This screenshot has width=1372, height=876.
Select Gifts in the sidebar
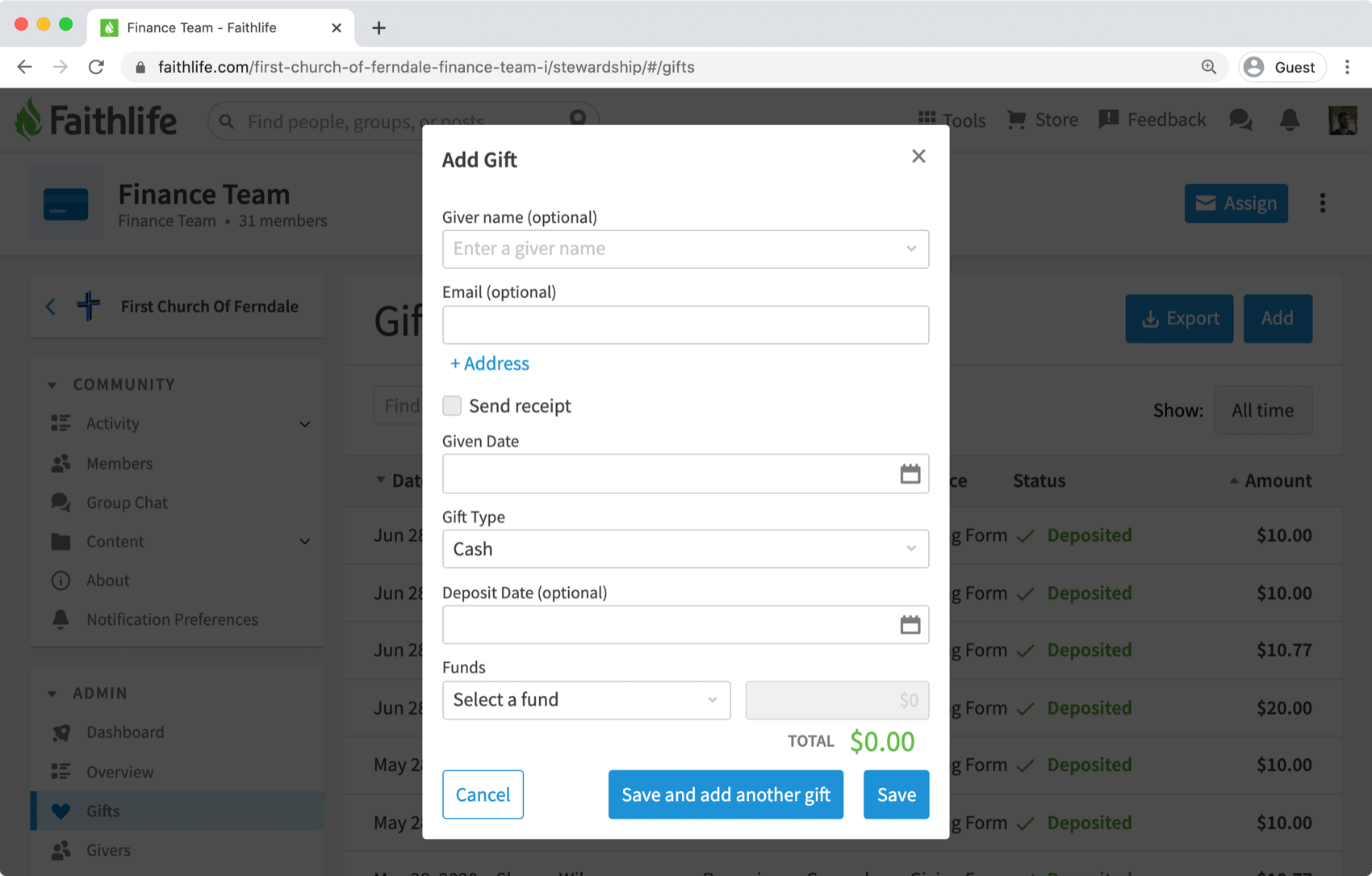click(178, 811)
